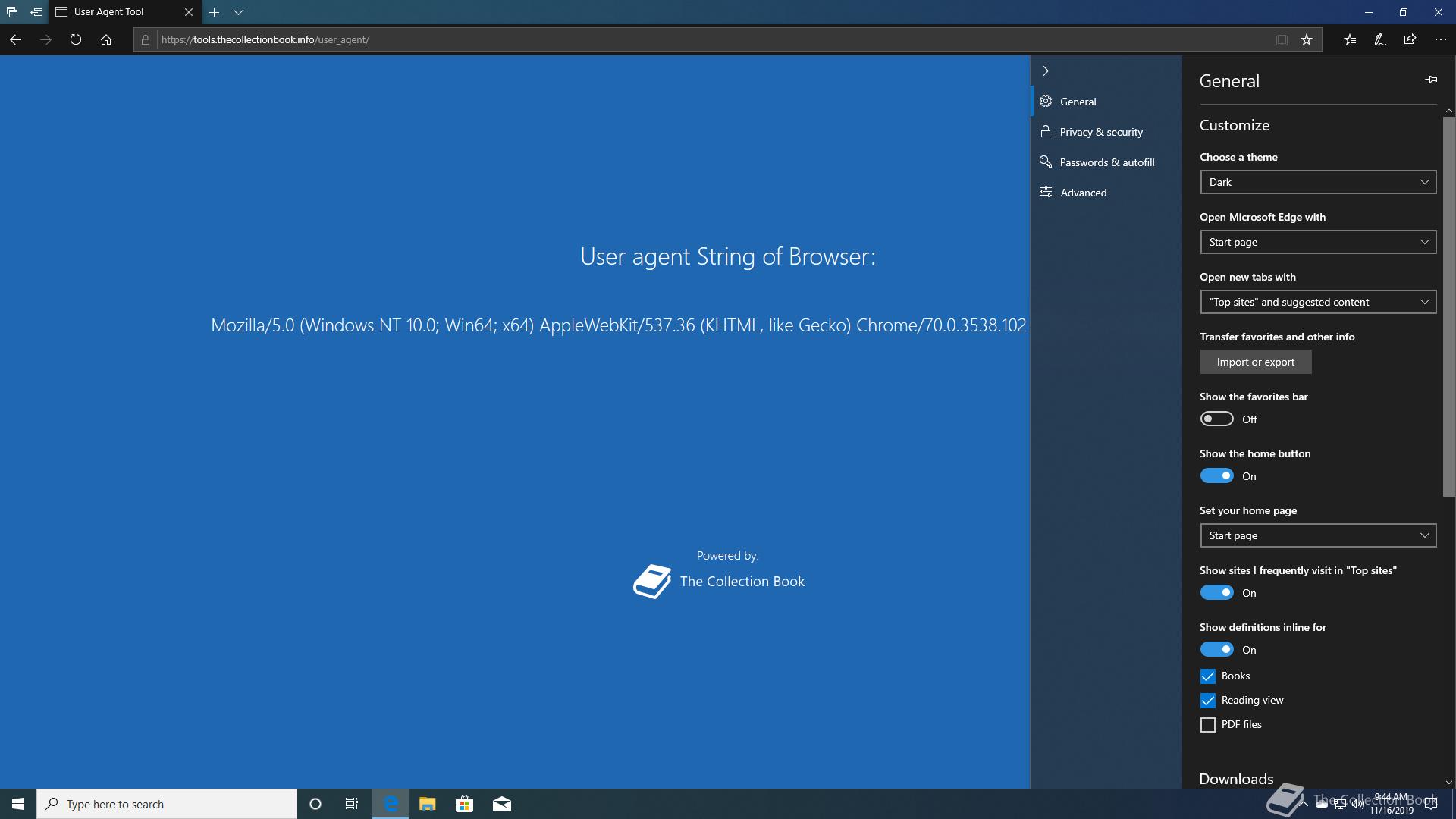Open the Set your home page dropdown

[x=1317, y=535]
